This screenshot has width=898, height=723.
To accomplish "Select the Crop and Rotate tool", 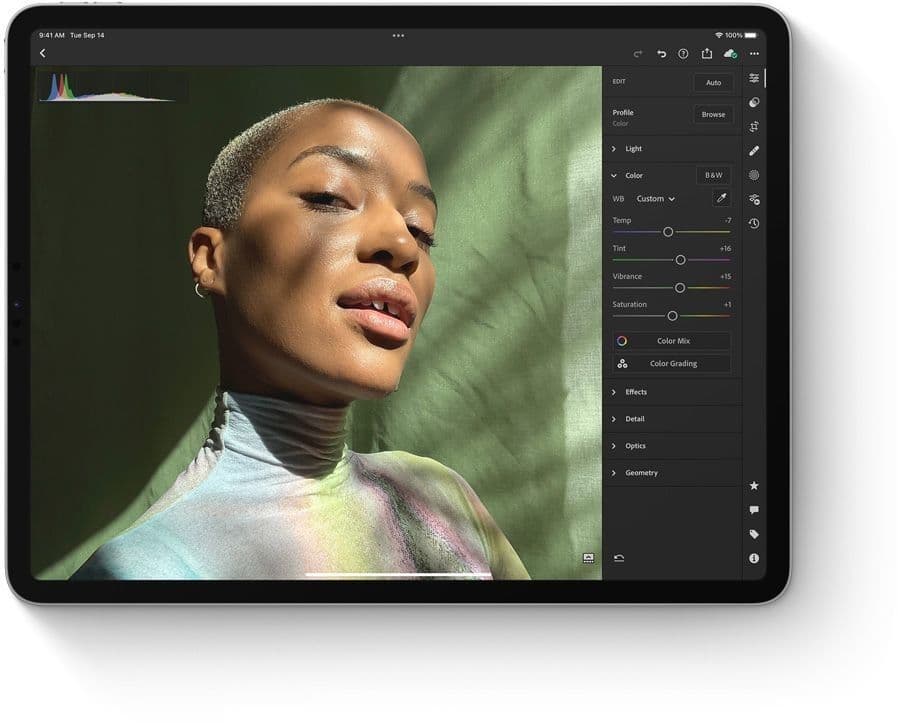I will pos(754,126).
